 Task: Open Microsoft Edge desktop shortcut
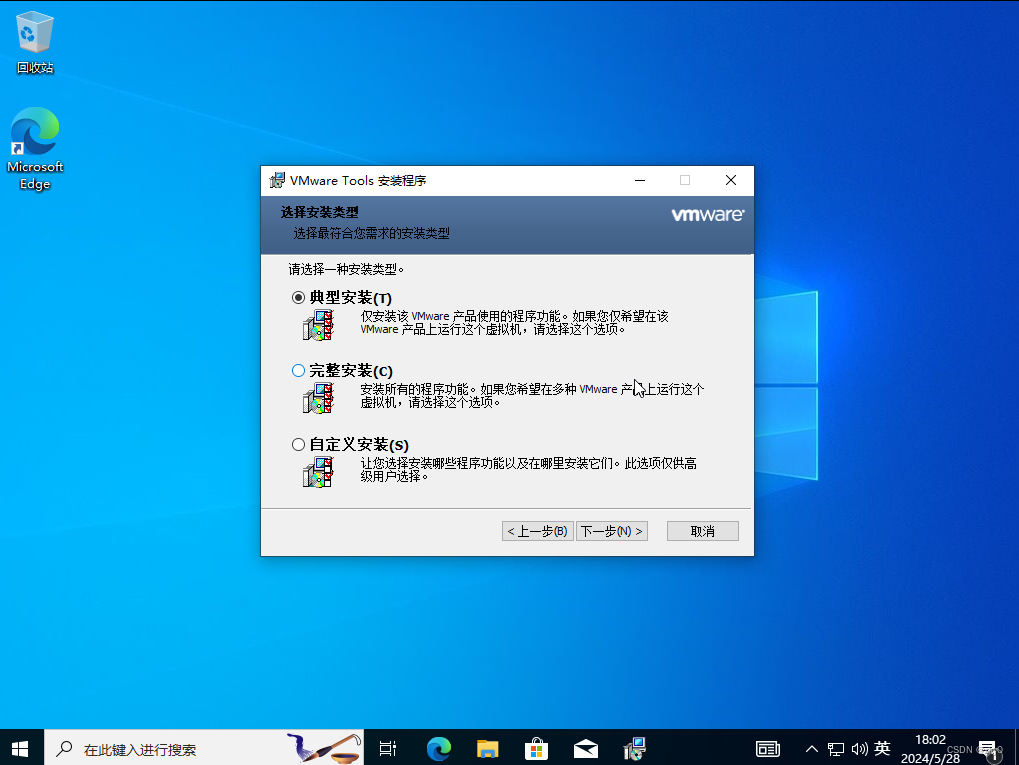[35, 149]
